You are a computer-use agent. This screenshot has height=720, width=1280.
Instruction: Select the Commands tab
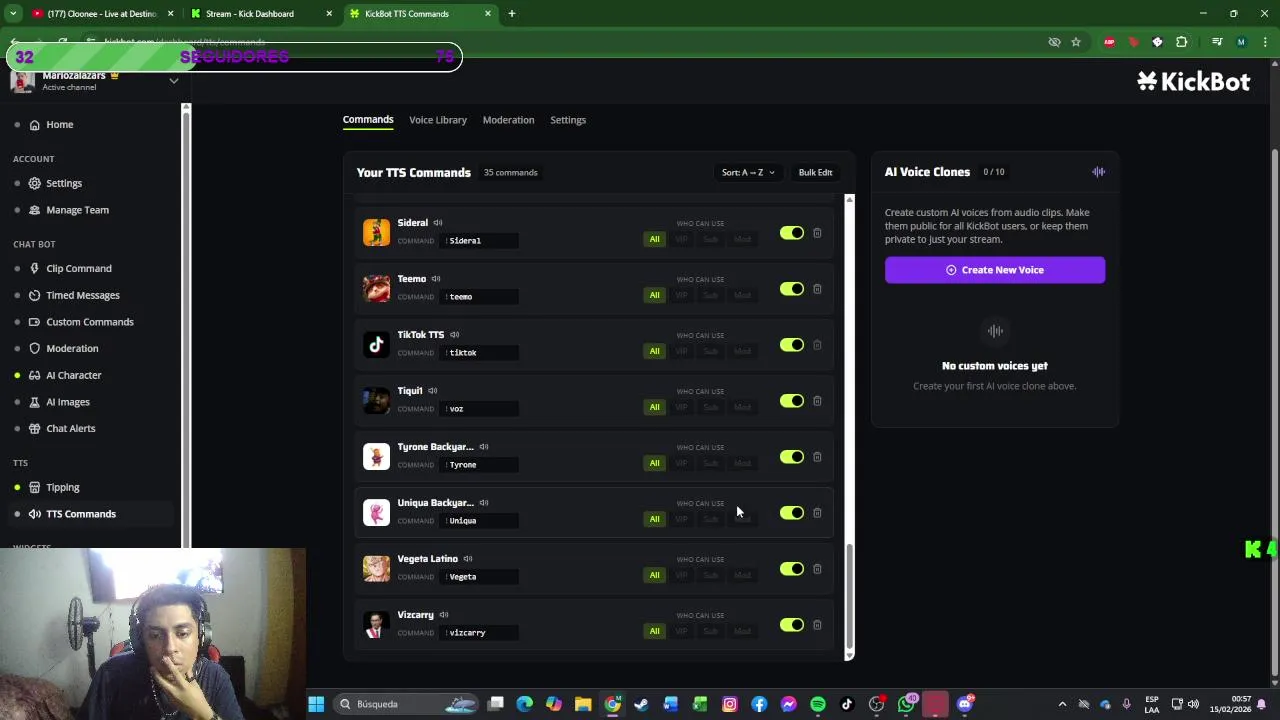(368, 120)
